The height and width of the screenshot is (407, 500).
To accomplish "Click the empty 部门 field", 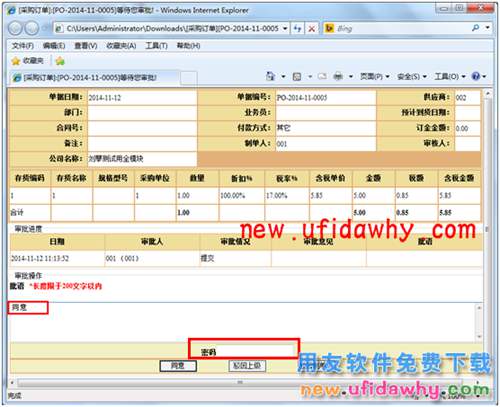I will pyautogui.click(x=142, y=113).
